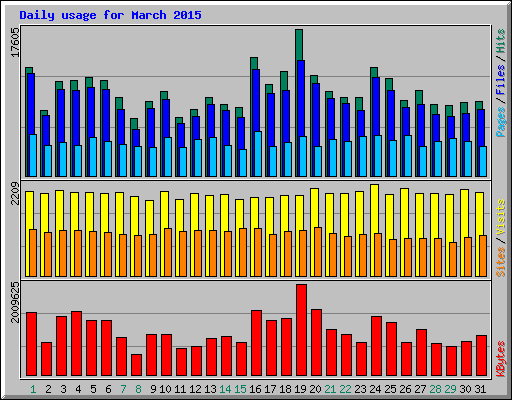Click day label 6 on the axis
This screenshot has width=512, height=400.
[108, 389]
